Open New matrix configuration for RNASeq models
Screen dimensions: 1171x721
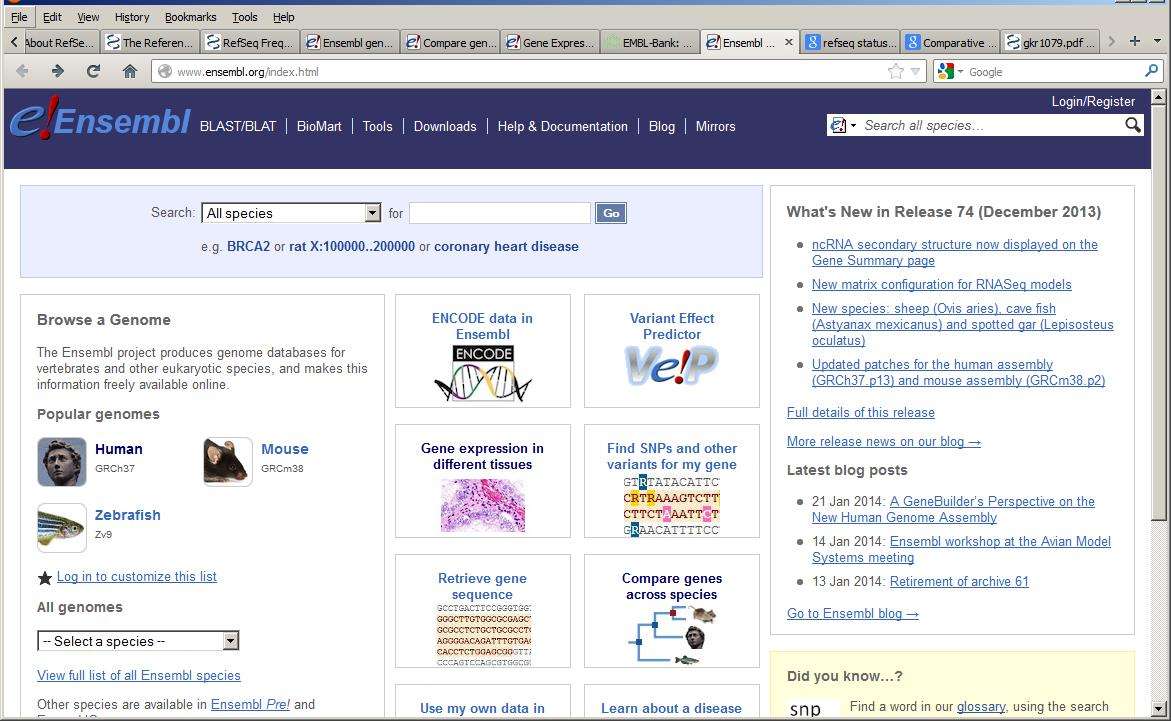942,285
